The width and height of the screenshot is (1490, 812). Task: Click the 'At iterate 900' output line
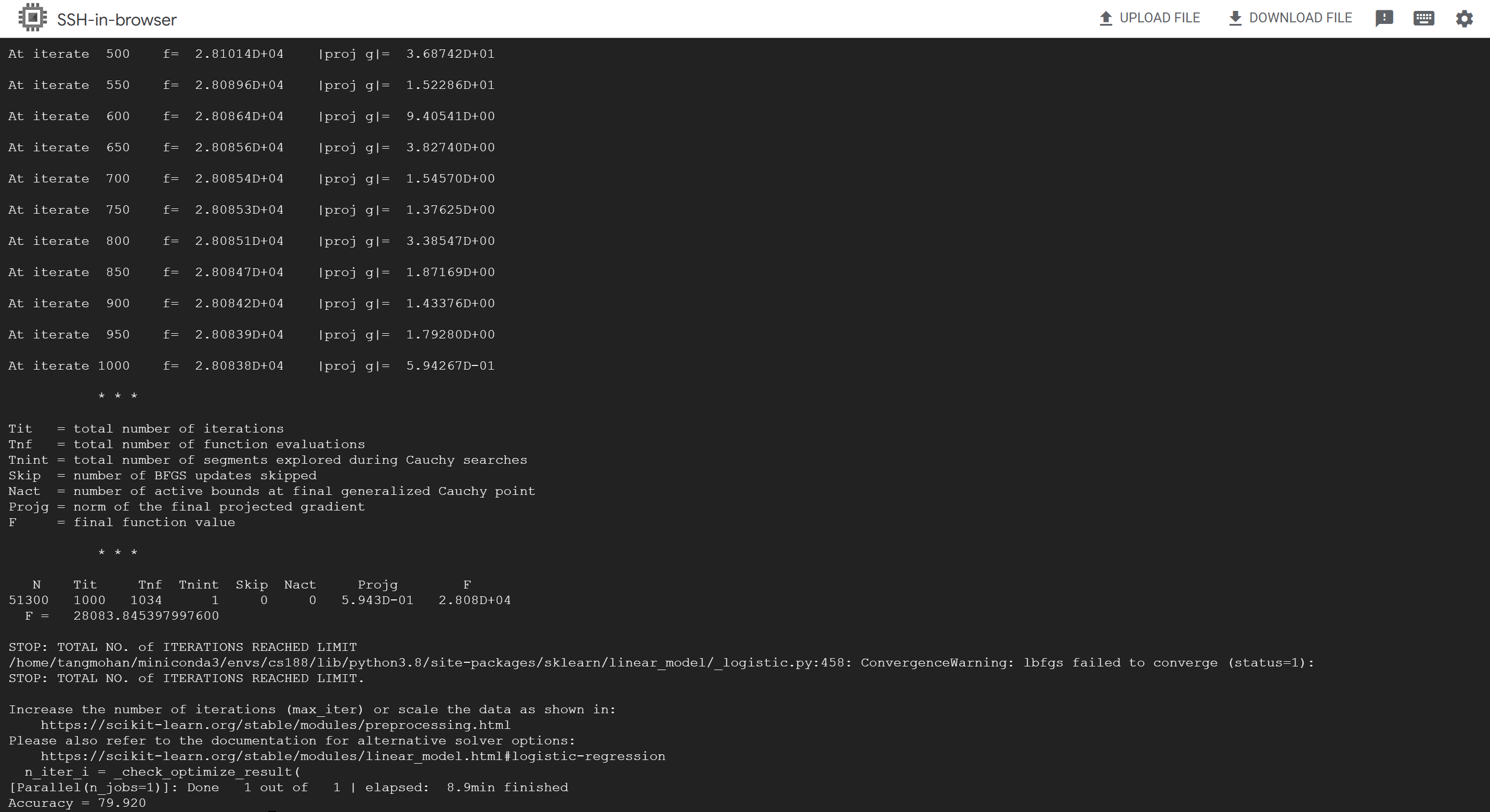pyautogui.click(x=252, y=304)
